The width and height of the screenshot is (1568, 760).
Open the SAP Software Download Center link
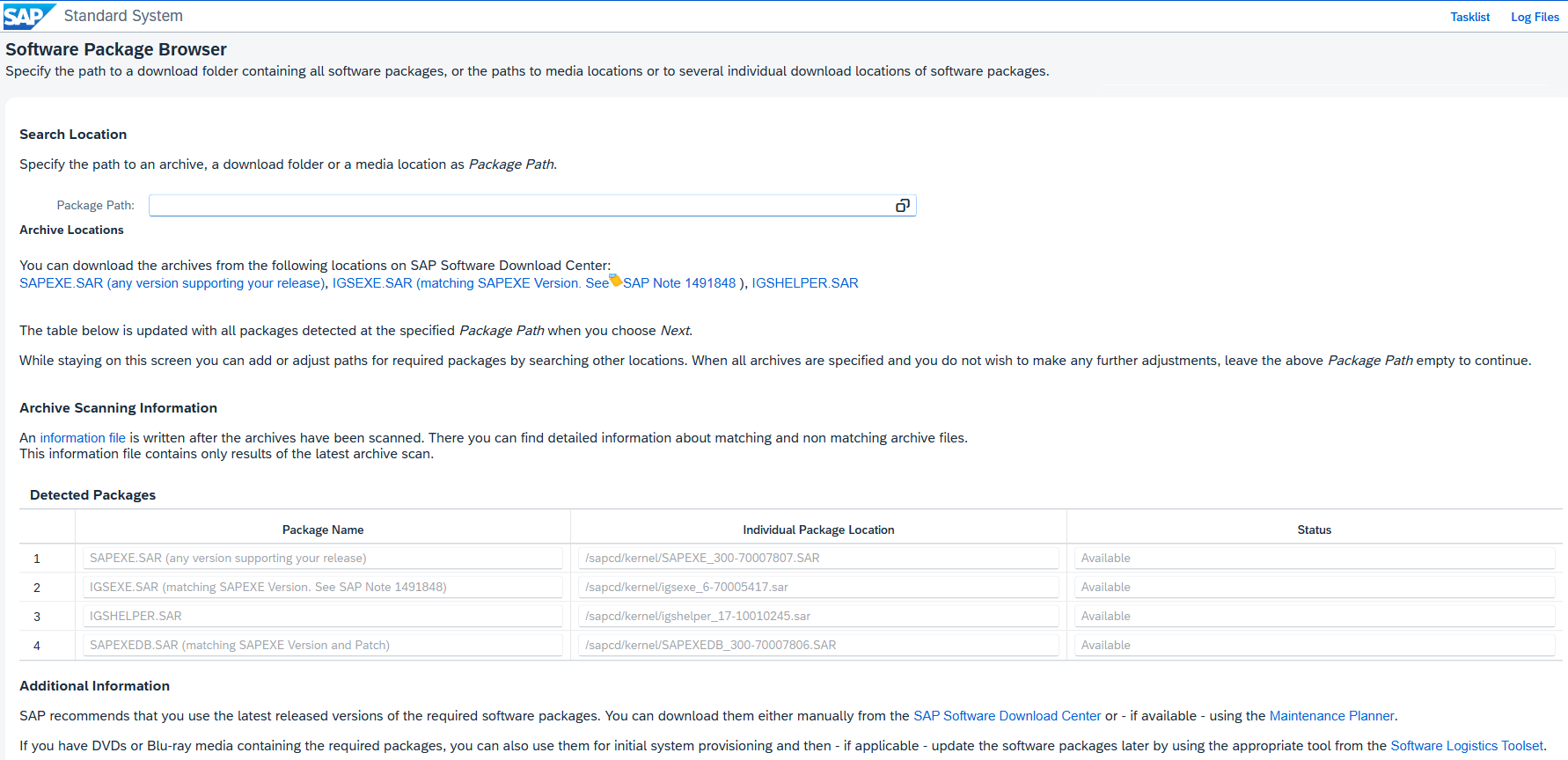tap(1007, 716)
